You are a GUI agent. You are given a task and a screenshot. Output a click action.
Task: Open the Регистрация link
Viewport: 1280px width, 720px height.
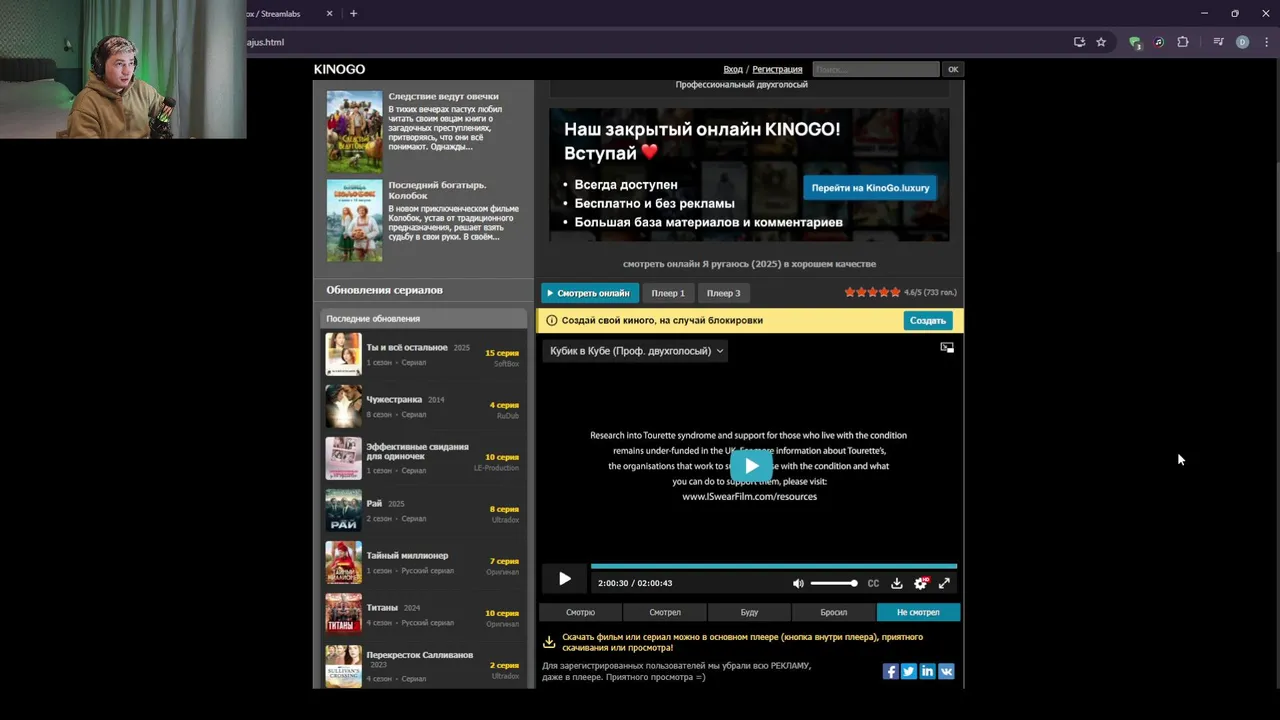point(777,69)
